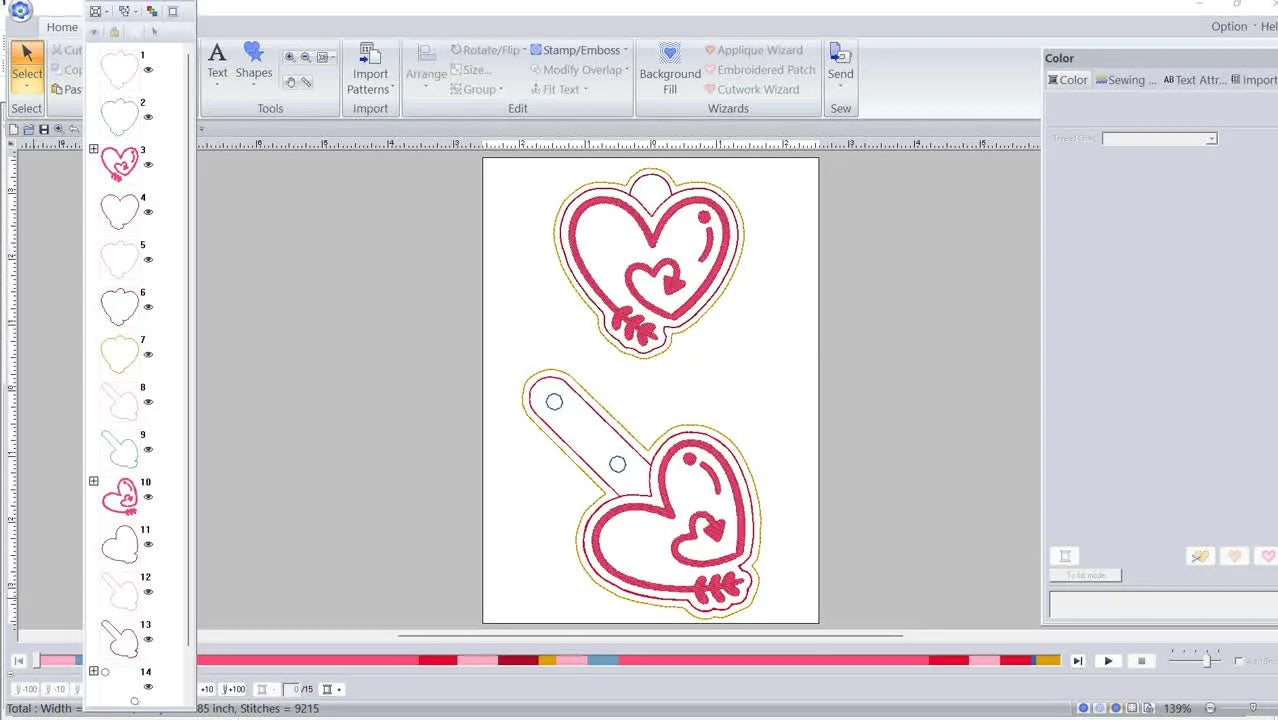The height and width of the screenshot is (720, 1278).
Task: Switch to the Sewing tab in the Color panel
Action: click(x=1124, y=79)
